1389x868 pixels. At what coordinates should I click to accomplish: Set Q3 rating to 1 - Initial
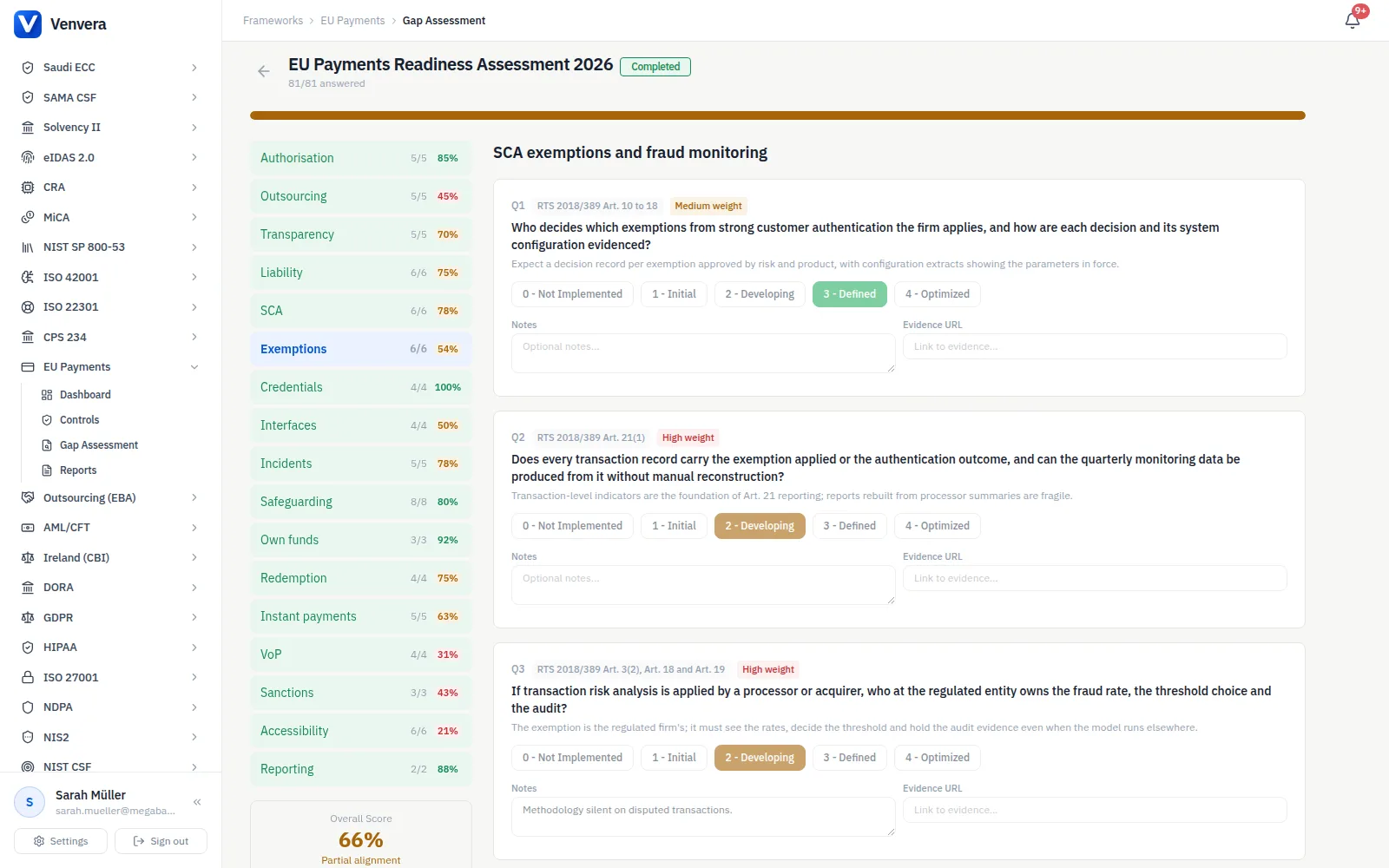coord(674,758)
